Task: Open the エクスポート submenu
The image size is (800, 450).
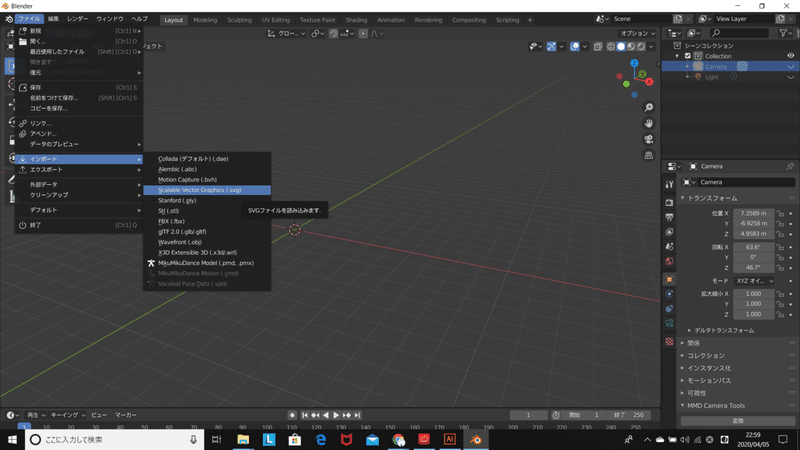Action: (79, 170)
